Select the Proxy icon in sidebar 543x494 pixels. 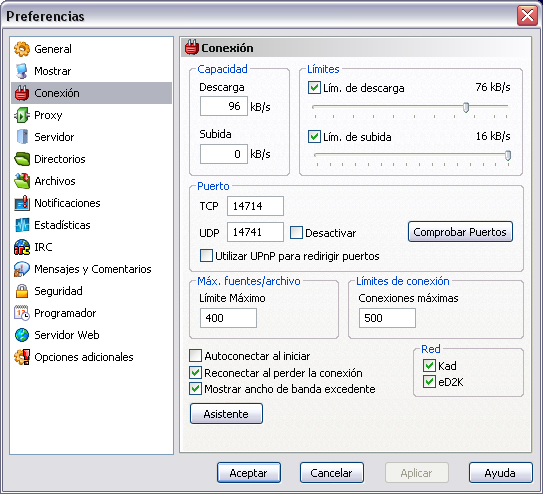(22, 115)
